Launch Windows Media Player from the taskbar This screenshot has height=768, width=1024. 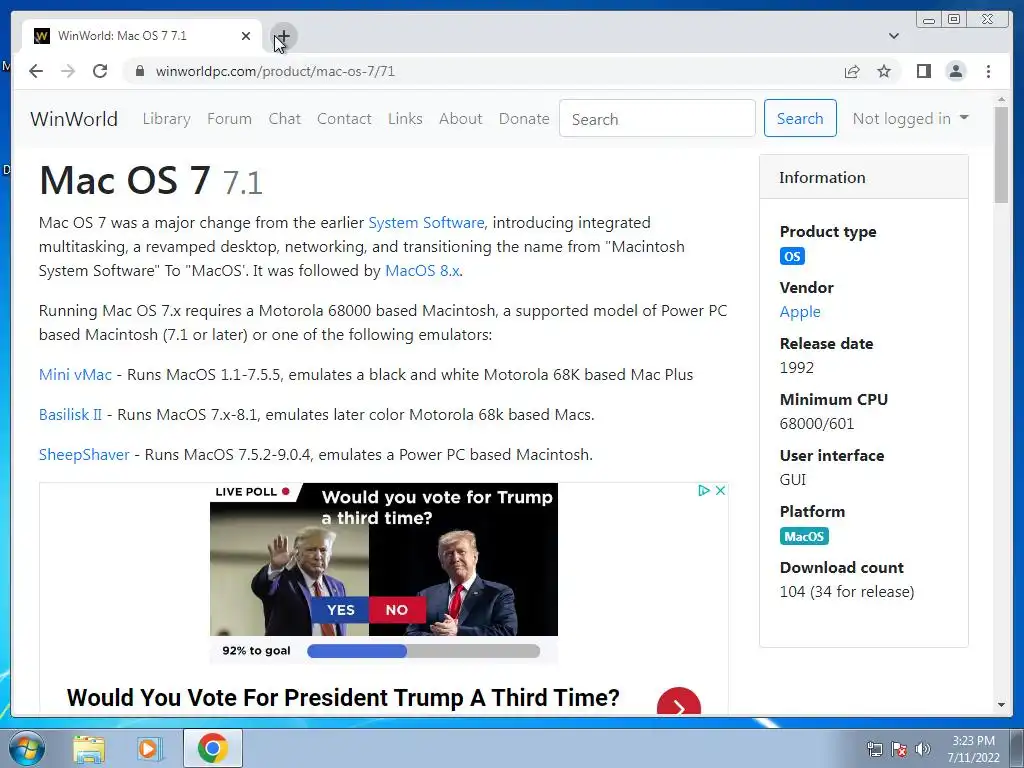click(150, 748)
